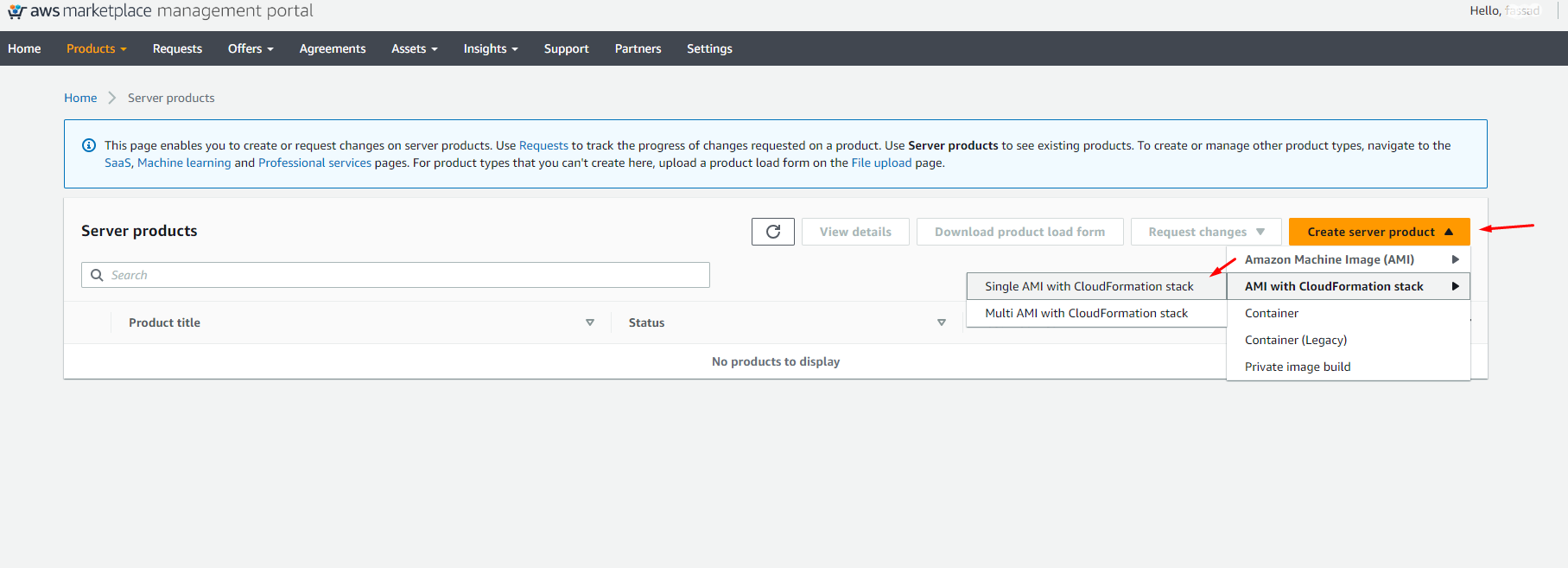The width and height of the screenshot is (1568, 568).
Task: Click the Status column header
Action: click(x=646, y=322)
